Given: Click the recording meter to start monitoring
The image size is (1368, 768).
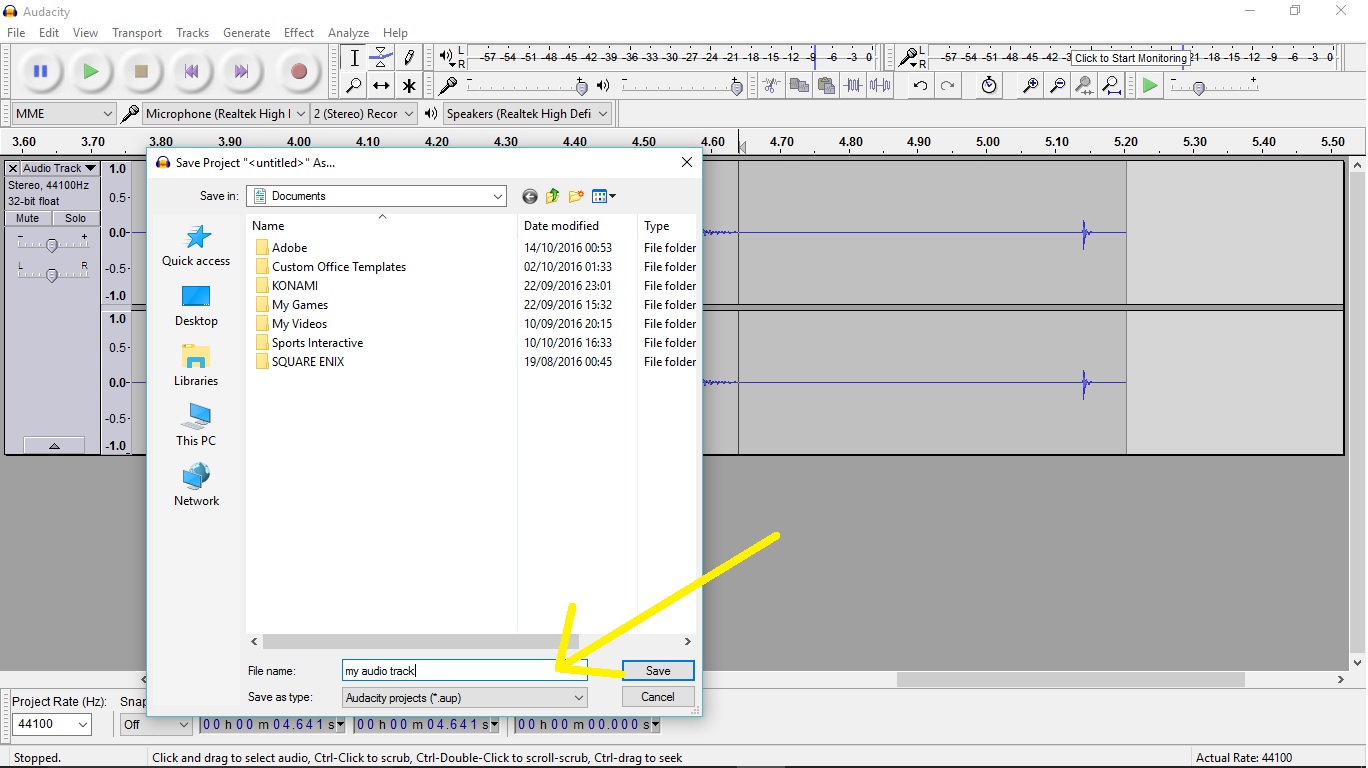Looking at the screenshot, I should click(1133, 58).
